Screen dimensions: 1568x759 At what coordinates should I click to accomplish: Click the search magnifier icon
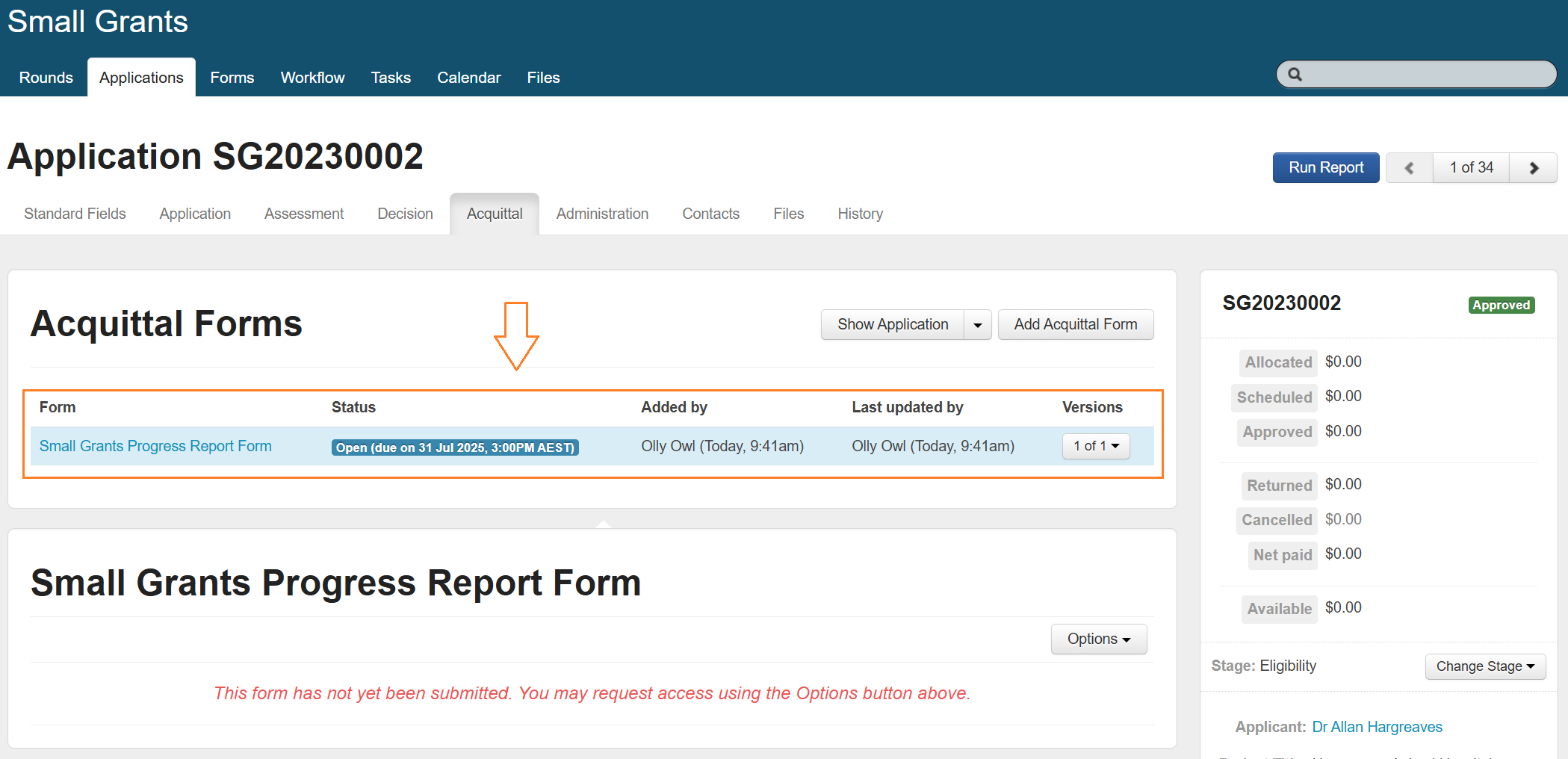[x=1295, y=75]
